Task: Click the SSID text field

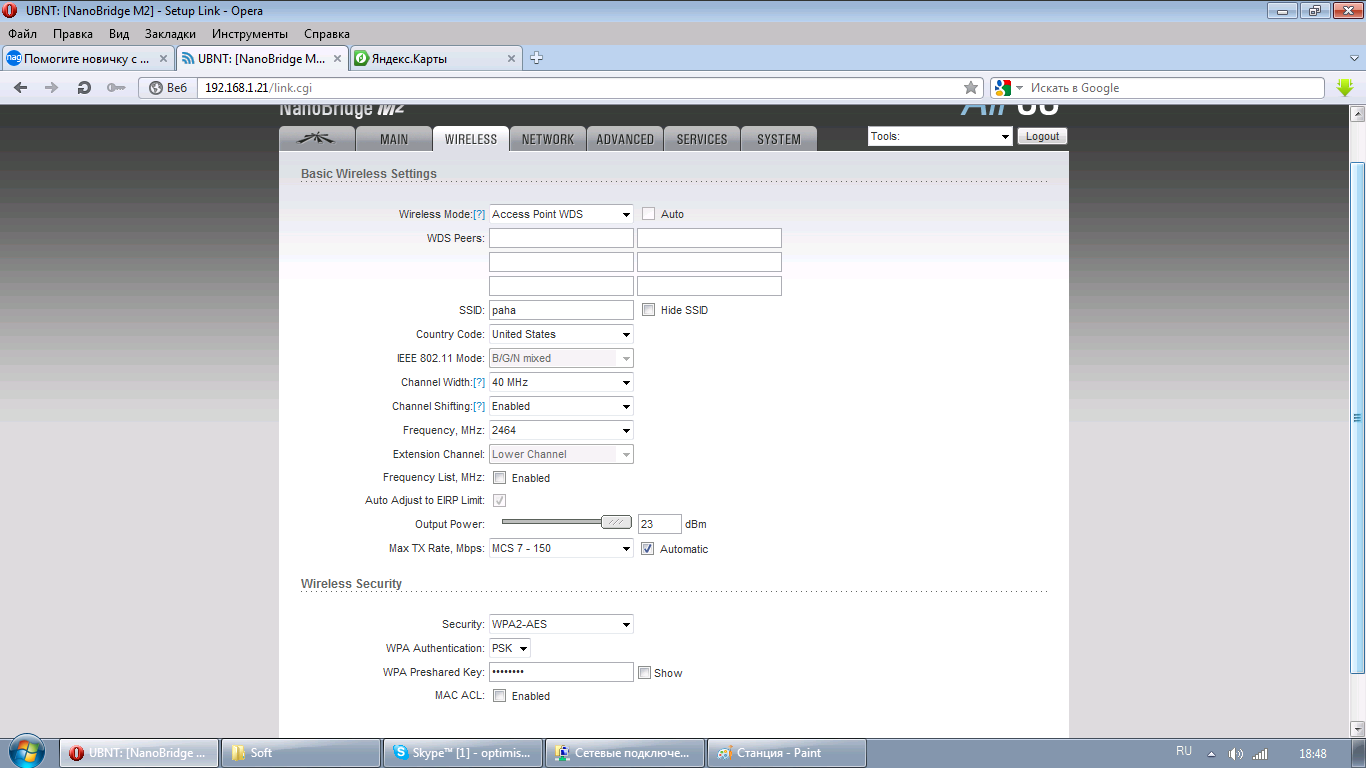Action: pyautogui.click(x=561, y=310)
